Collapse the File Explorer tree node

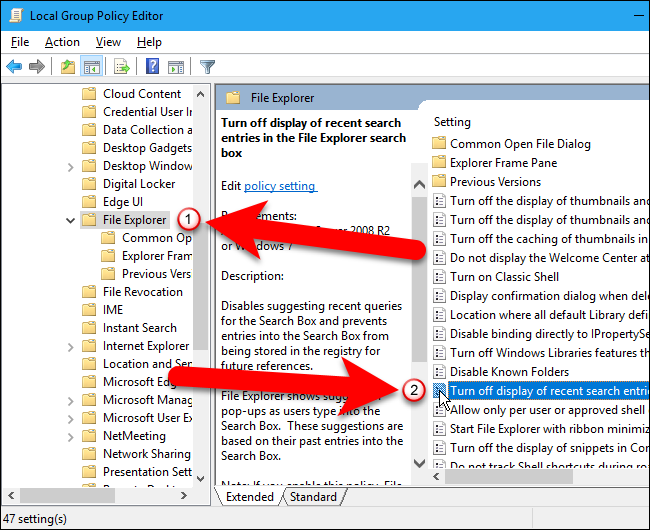pyautogui.click(x=70, y=220)
